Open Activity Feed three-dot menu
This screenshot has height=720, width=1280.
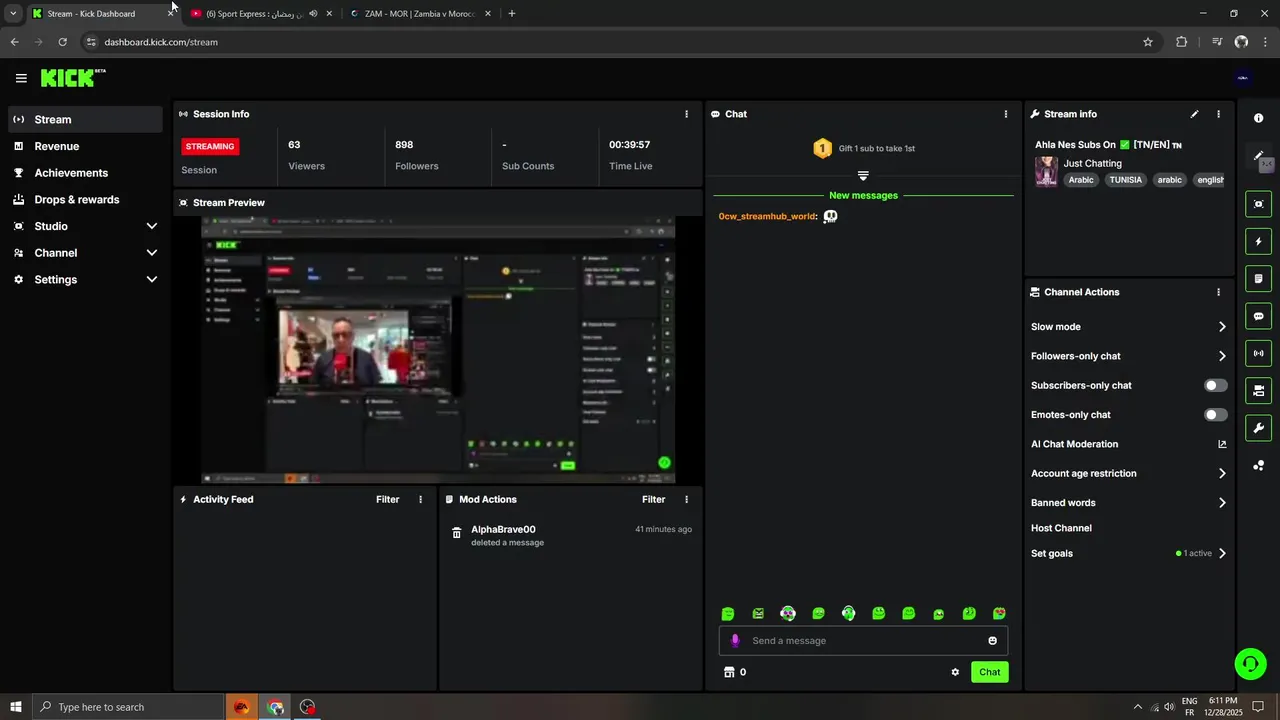click(420, 499)
